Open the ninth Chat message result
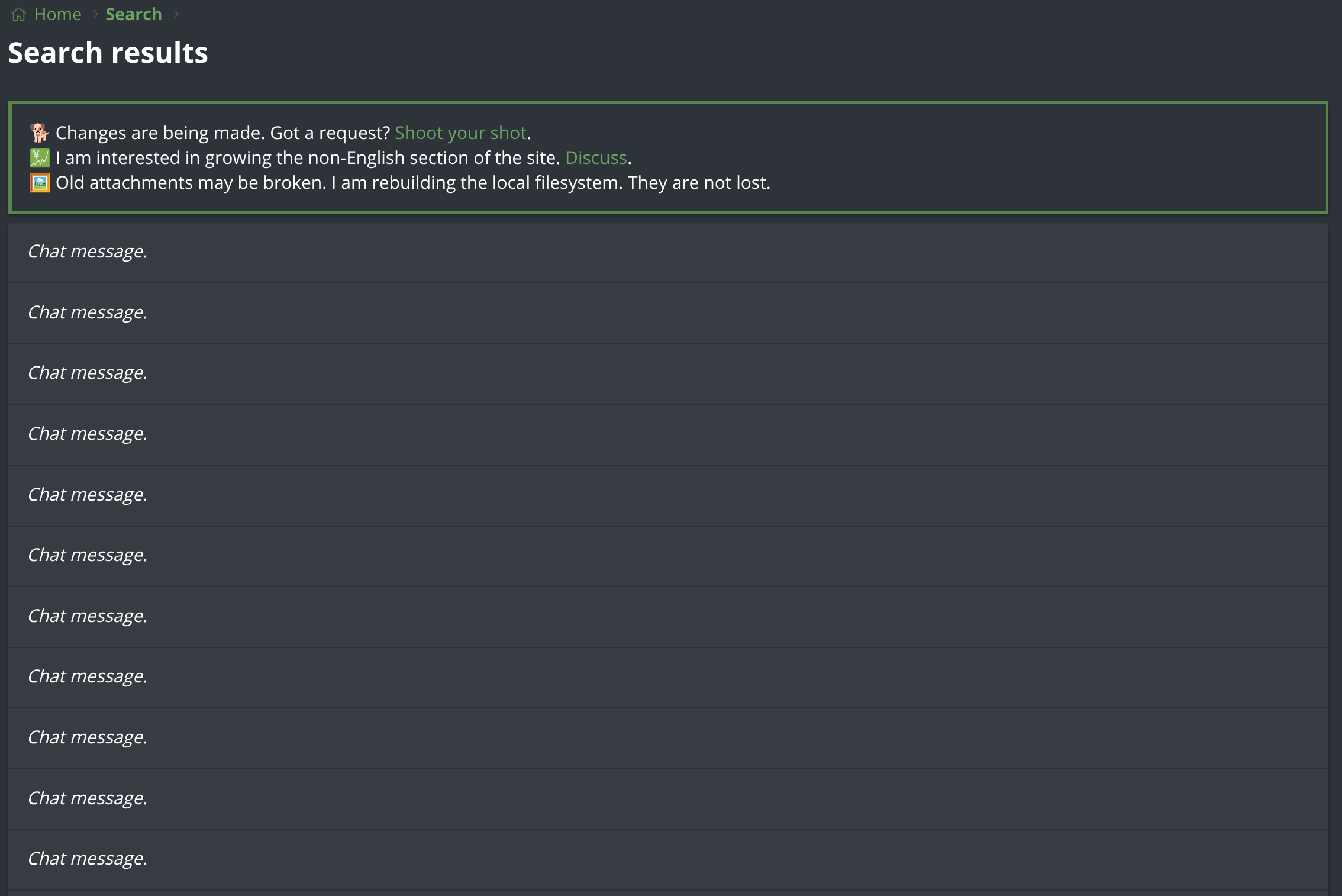The width and height of the screenshot is (1342, 896). click(x=88, y=737)
